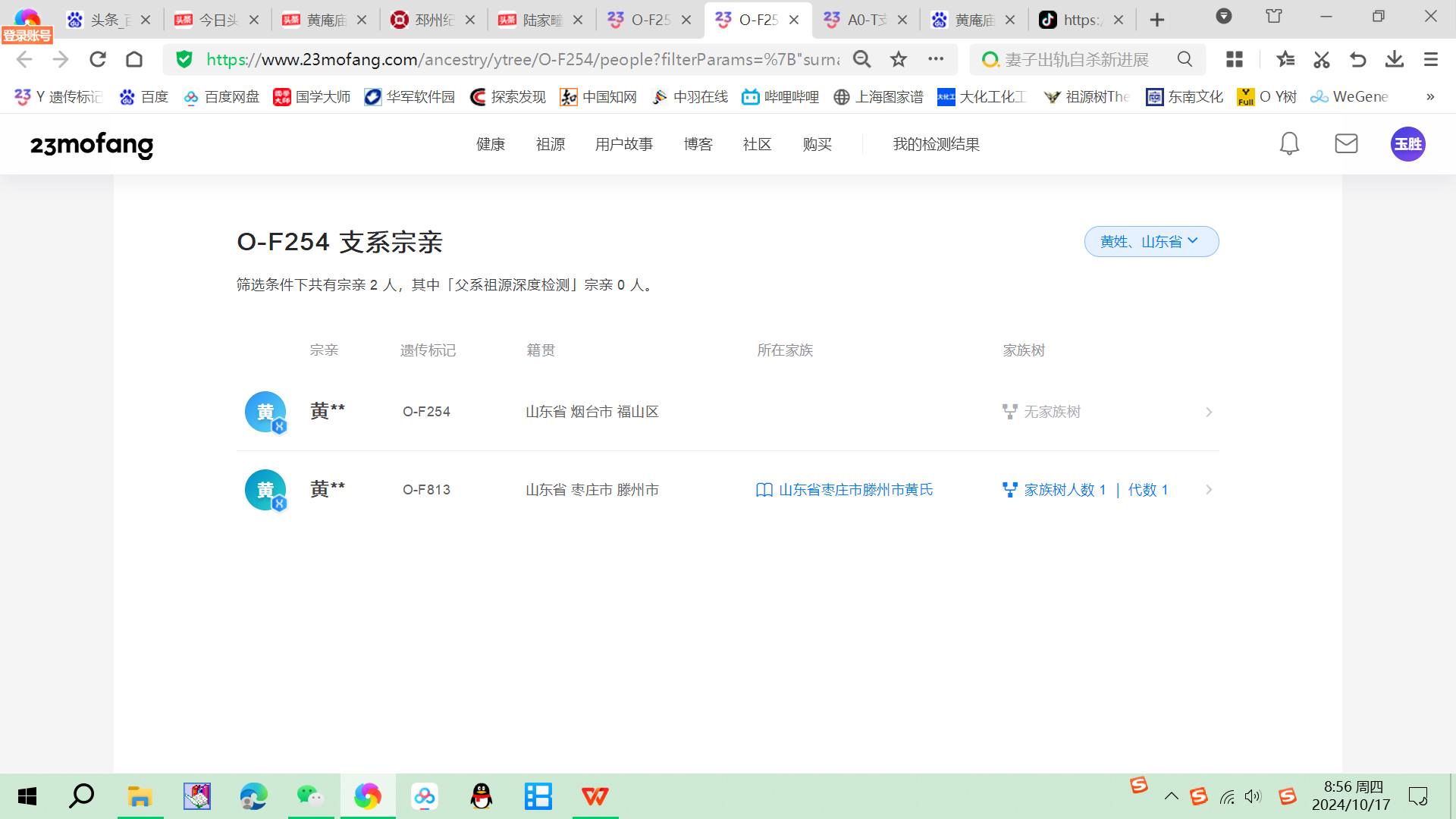1456x819 pixels.
Task: Open the Windows action center icon
Action: [x=1418, y=796]
